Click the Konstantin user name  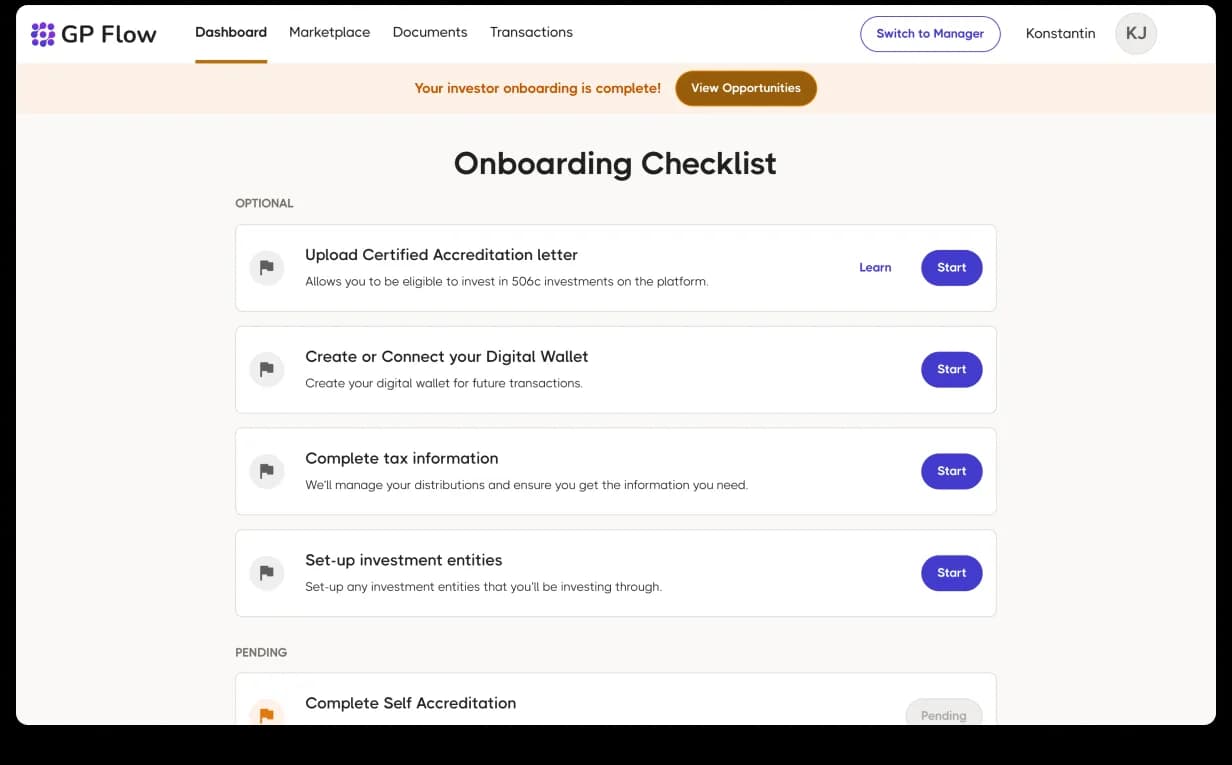click(1061, 33)
